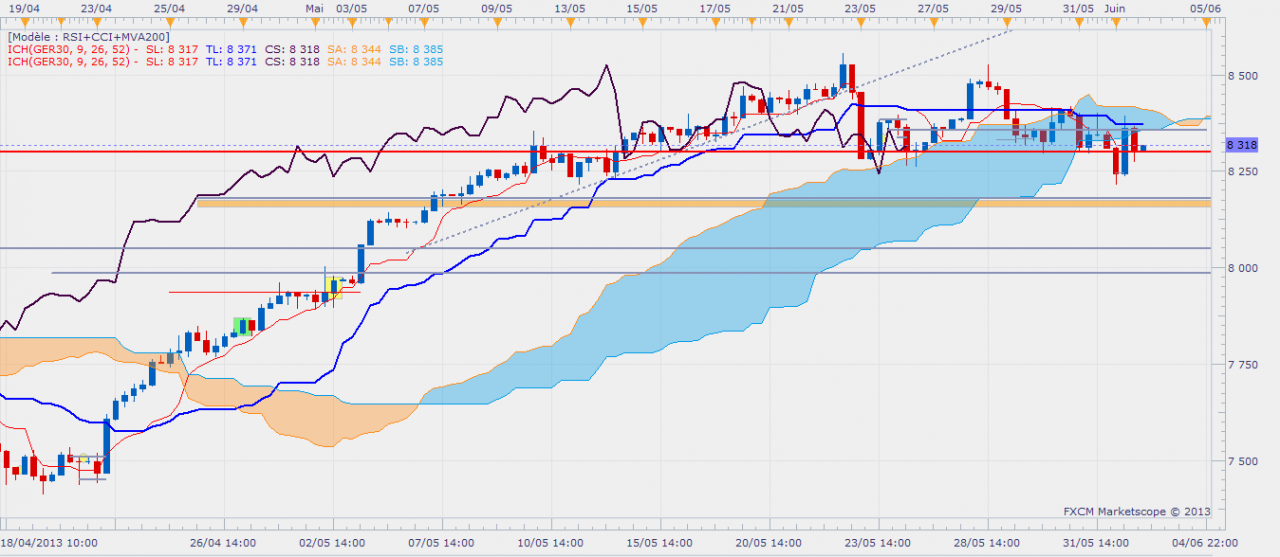Click the orange day marker under 07/05
Screen dimensions: 1280x557
coord(424,21)
